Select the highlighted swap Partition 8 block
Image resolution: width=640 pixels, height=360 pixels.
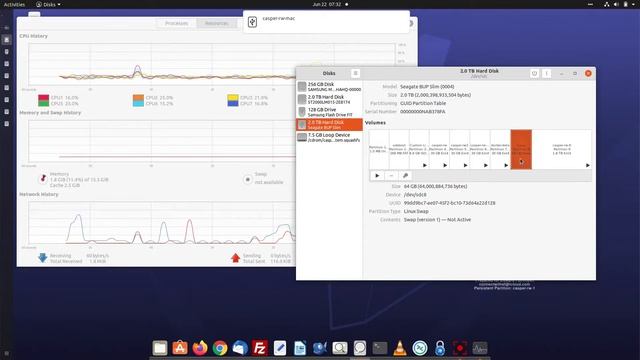(521, 149)
